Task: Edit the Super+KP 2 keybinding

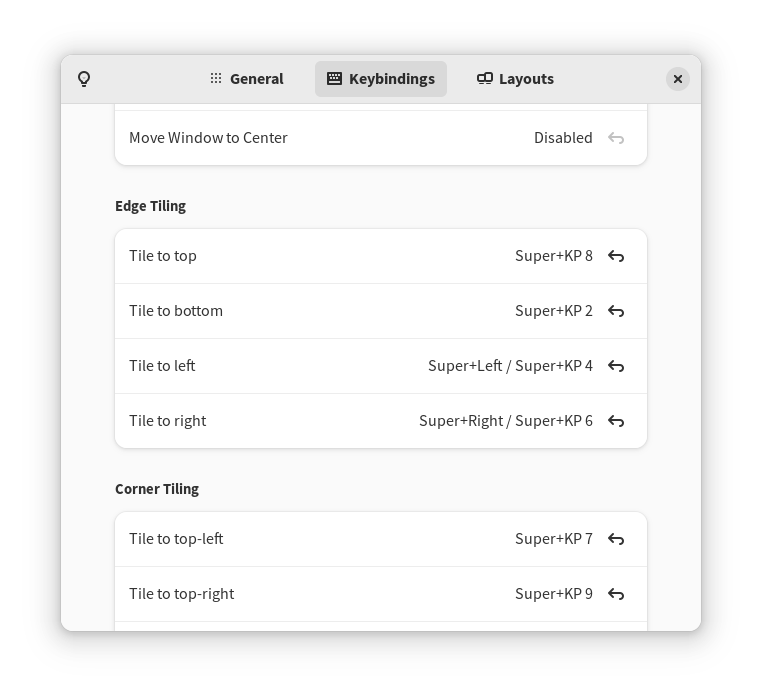Action: pos(553,311)
